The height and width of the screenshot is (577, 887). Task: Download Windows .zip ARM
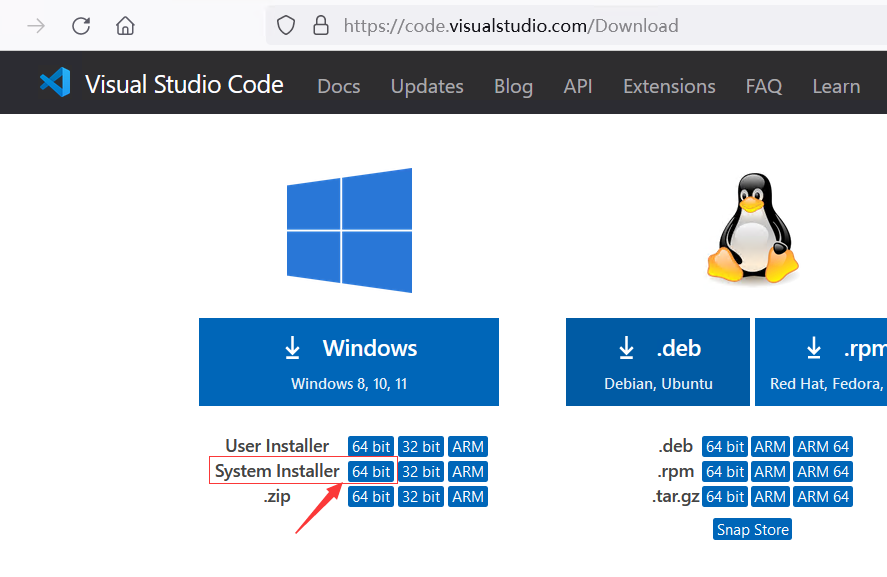tap(468, 497)
